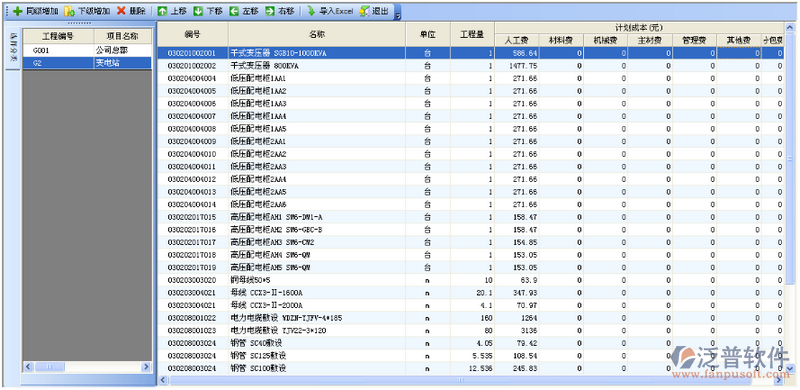800x390 pixels.
Task: Select row 干式变压器 800KVA
Action: (x=470, y=66)
